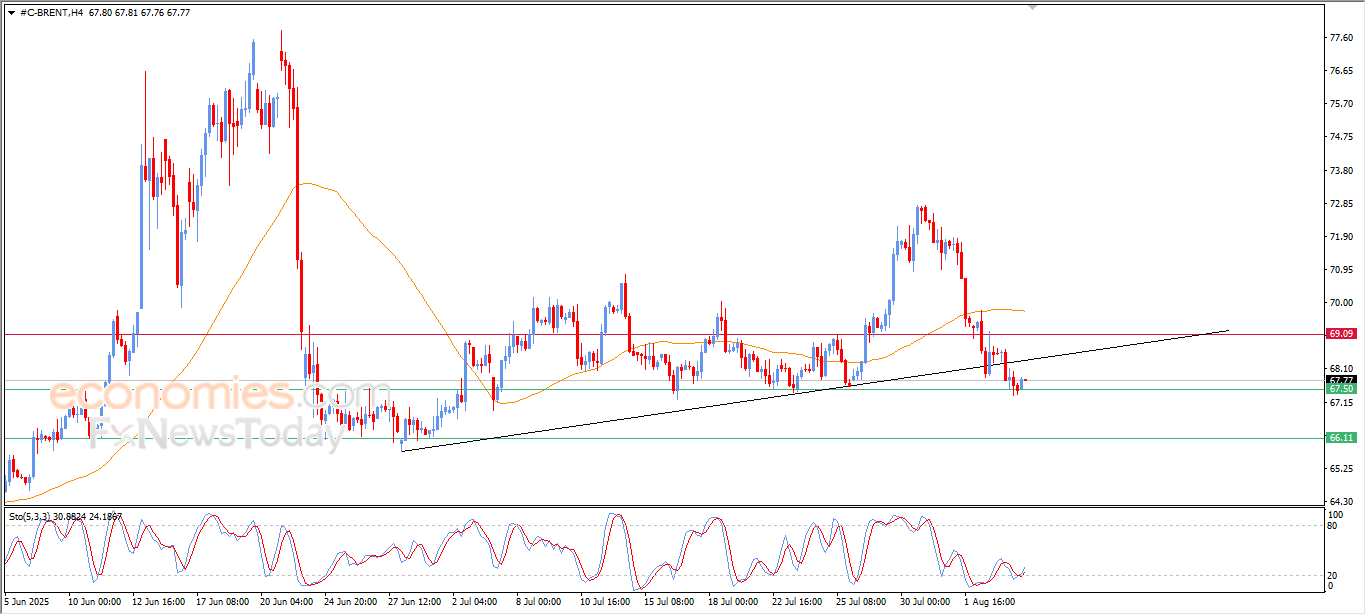Click the #C-BRENT,H4 symbol title text
The image size is (1366, 615).
51,12
